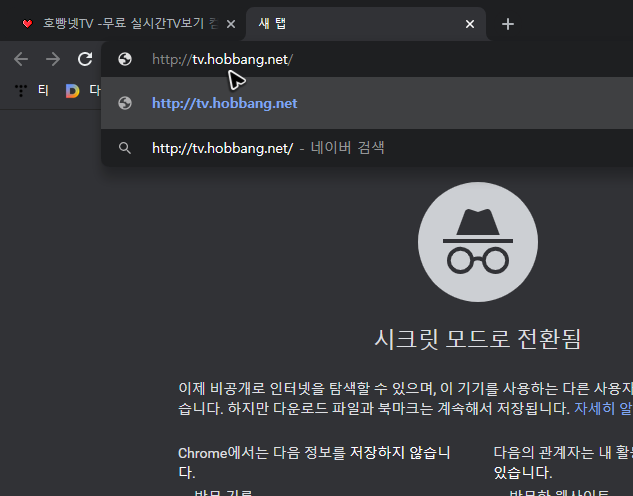Open the 자세히 알아보기 link
Viewport: 633px width, 496px height.
(603, 408)
